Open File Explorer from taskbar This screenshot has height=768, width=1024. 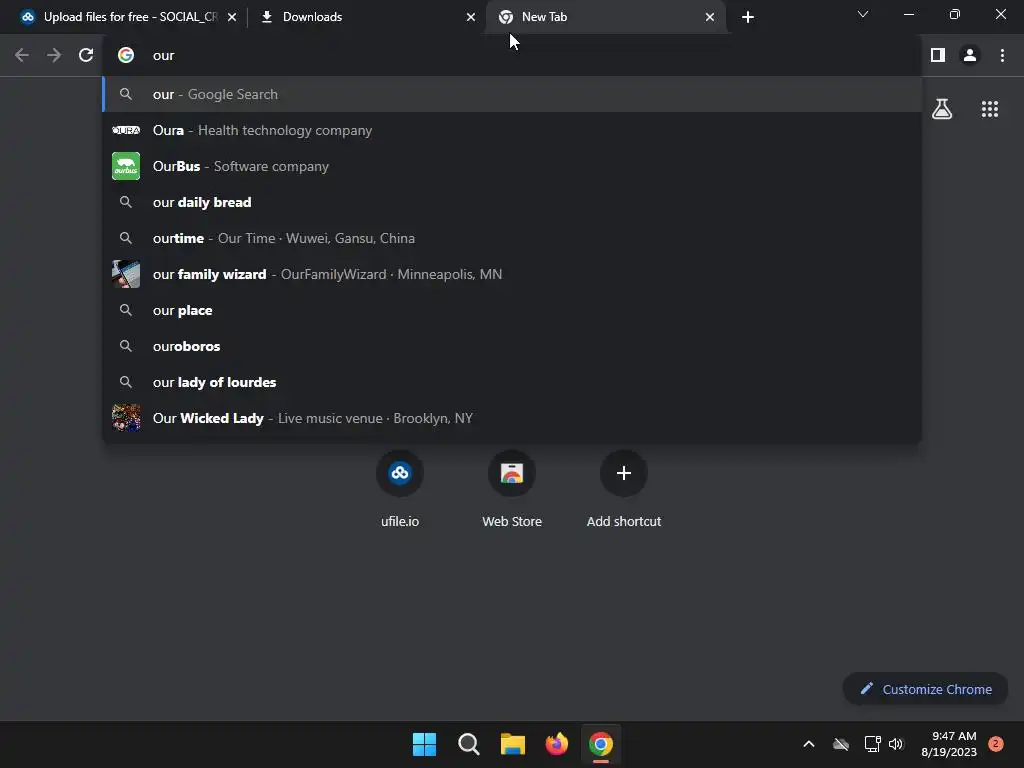(513, 744)
